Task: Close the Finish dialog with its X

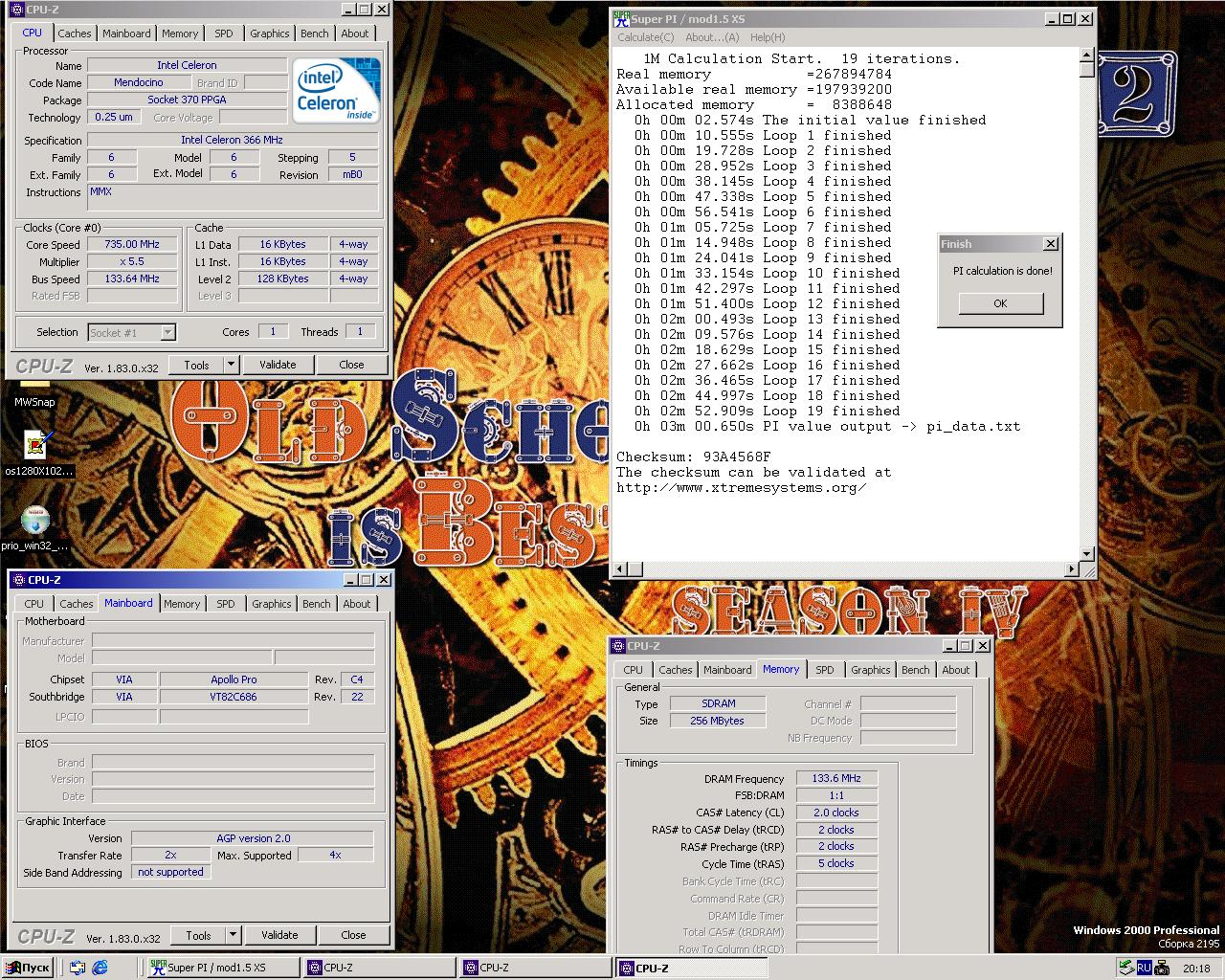Action: coord(1050,244)
